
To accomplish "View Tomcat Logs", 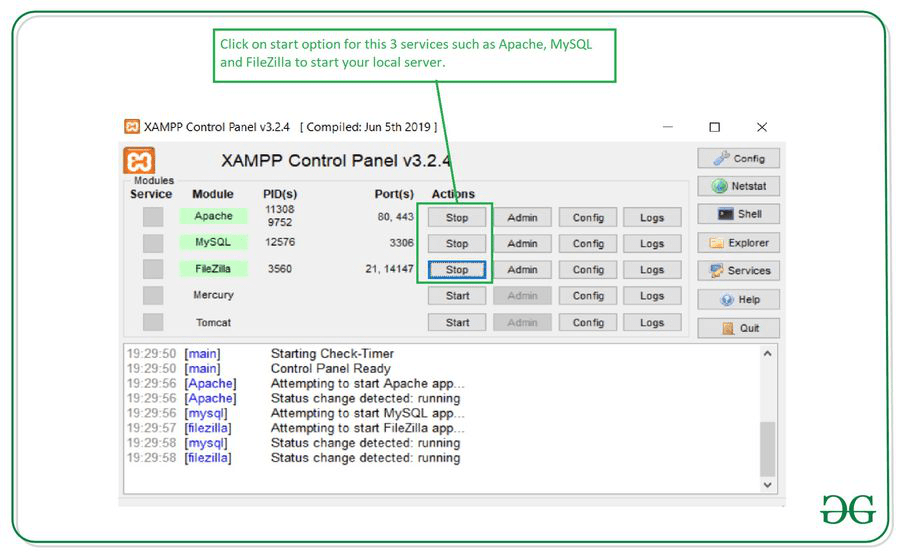I will click(x=652, y=323).
